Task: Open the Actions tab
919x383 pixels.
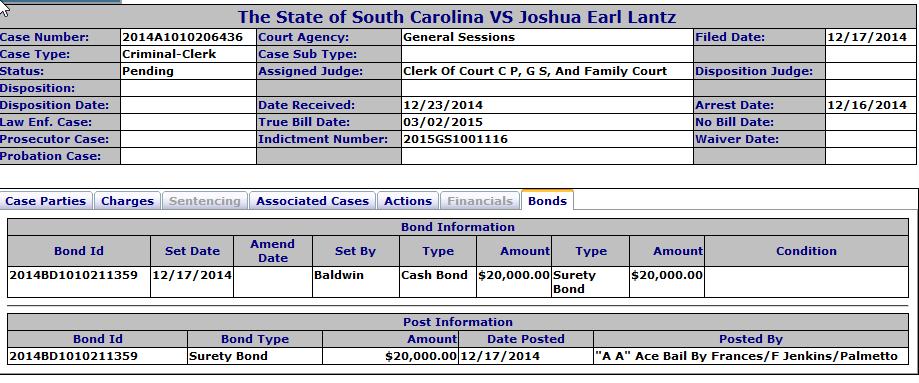Action: (x=408, y=201)
